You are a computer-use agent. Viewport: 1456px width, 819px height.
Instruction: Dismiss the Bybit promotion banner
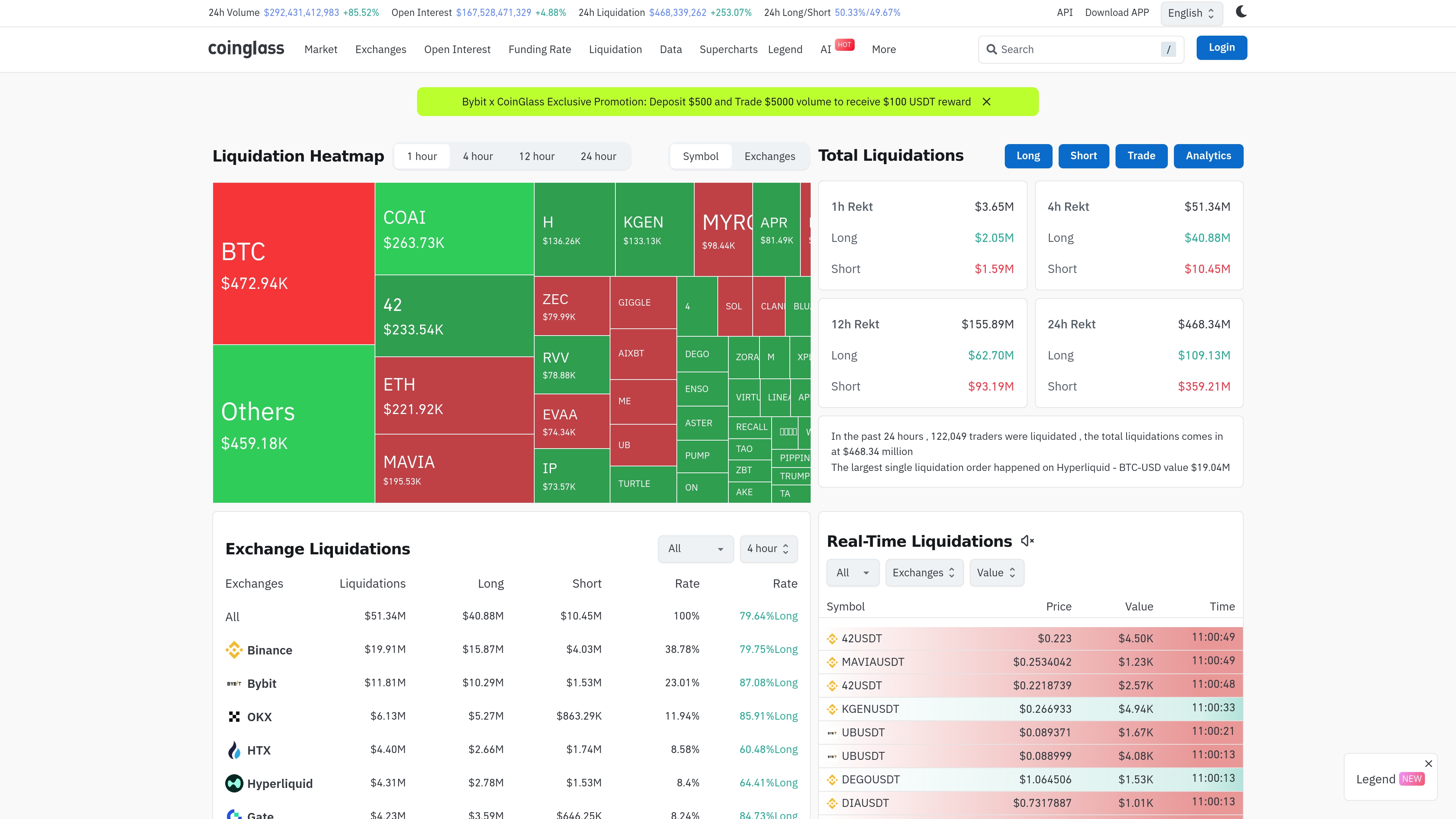[986, 102]
